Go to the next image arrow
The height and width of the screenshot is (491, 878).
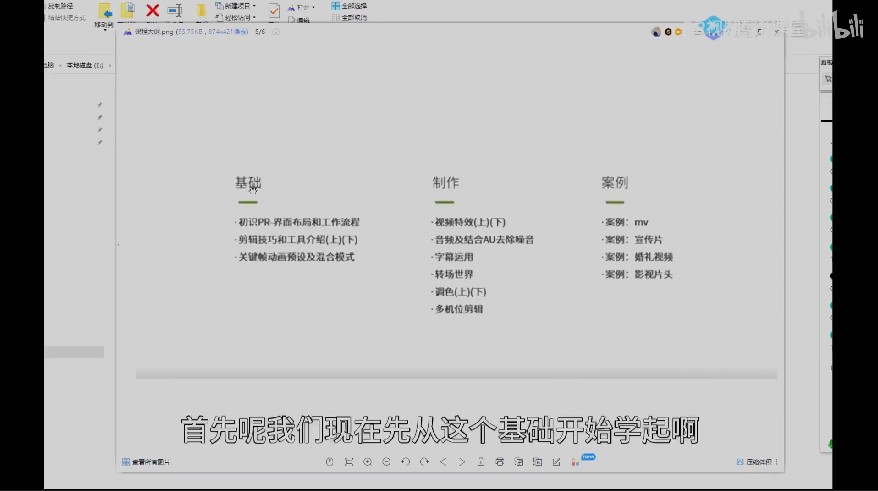tap(462, 462)
